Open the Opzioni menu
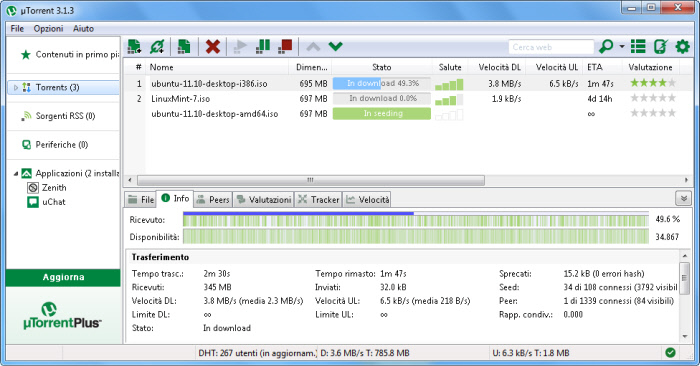Screen dimensions: 700x366 pos(48,29)
